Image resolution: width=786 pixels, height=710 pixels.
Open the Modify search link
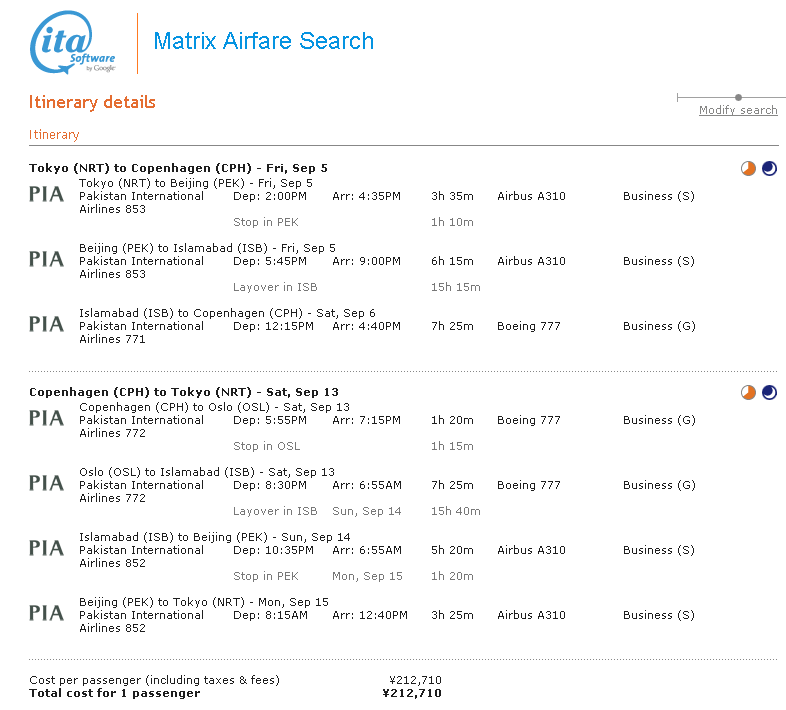(738, 110)
